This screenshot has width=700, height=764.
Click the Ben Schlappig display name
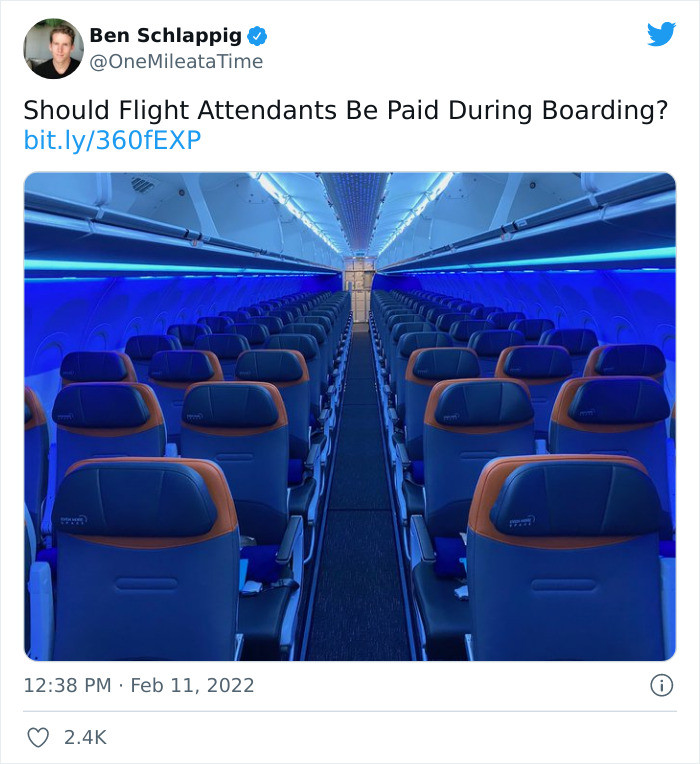click(165, 36)
